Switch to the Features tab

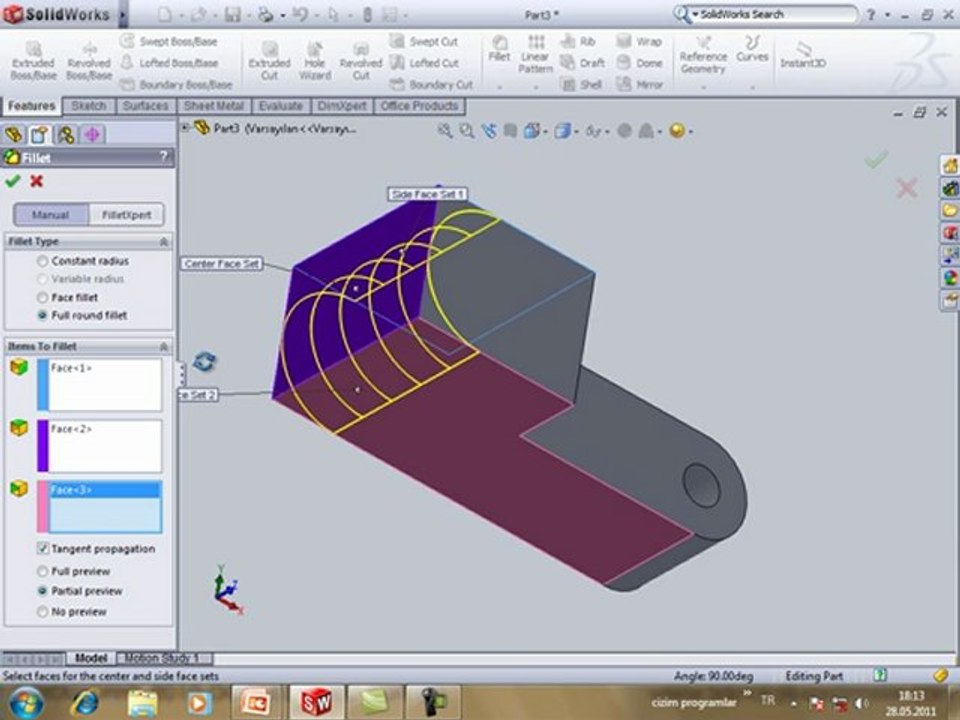[x=31, y=106]
